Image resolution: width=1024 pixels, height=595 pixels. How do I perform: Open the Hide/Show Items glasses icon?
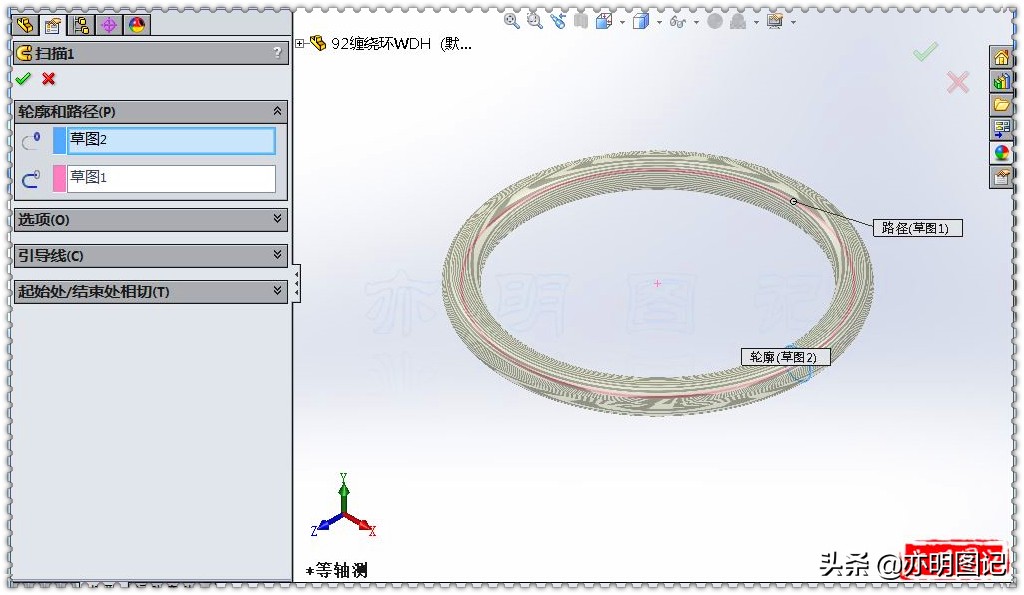[x=676, y=21]
